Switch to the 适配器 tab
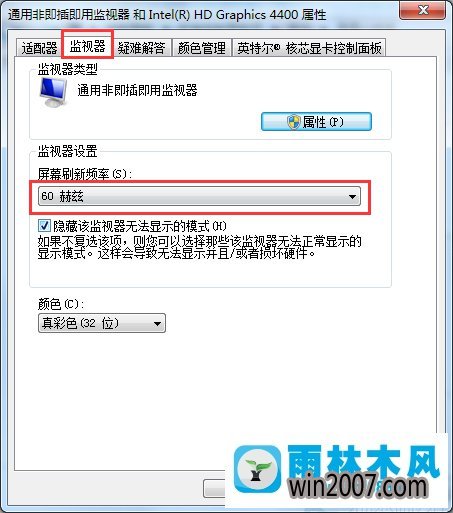453x513 pixels. click(39, 48)
